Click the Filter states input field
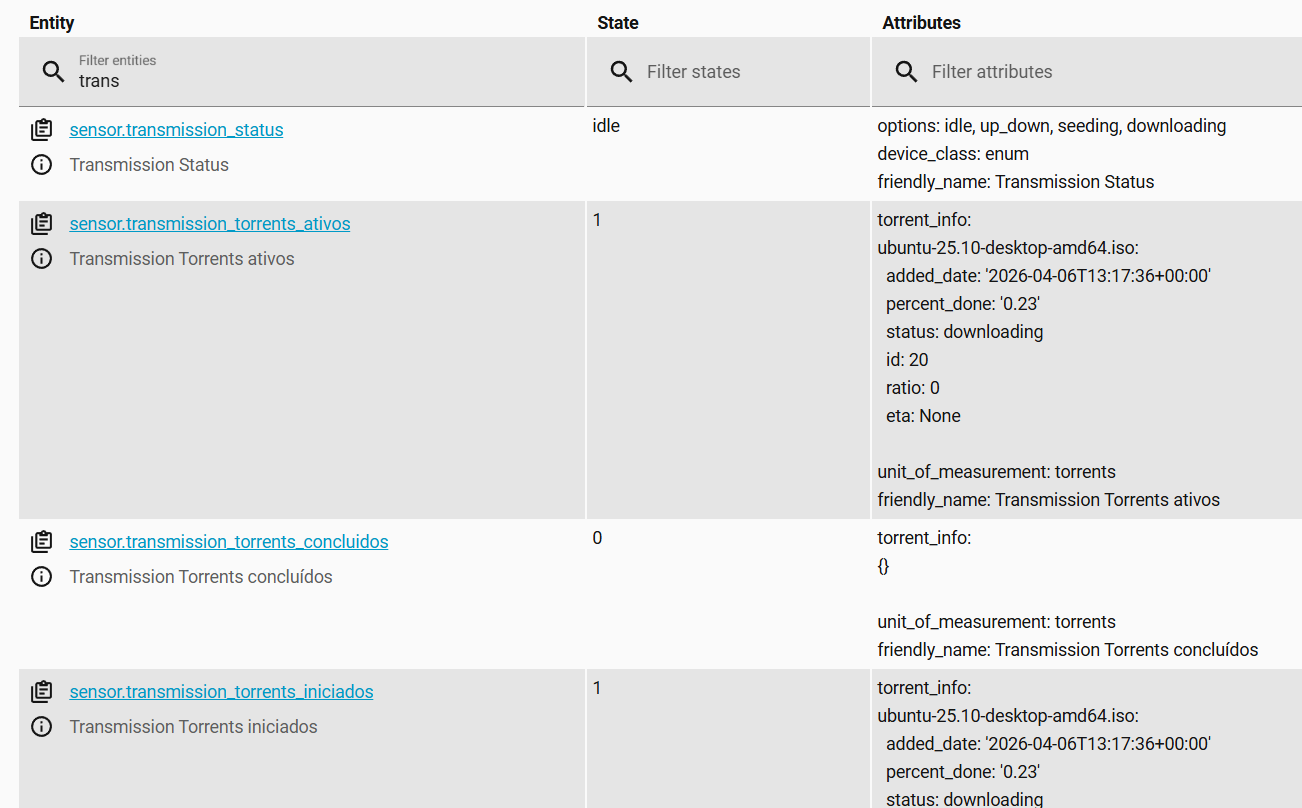This screenshot has height=808, width=1302. pyautogui.click(x=750, y=72)
